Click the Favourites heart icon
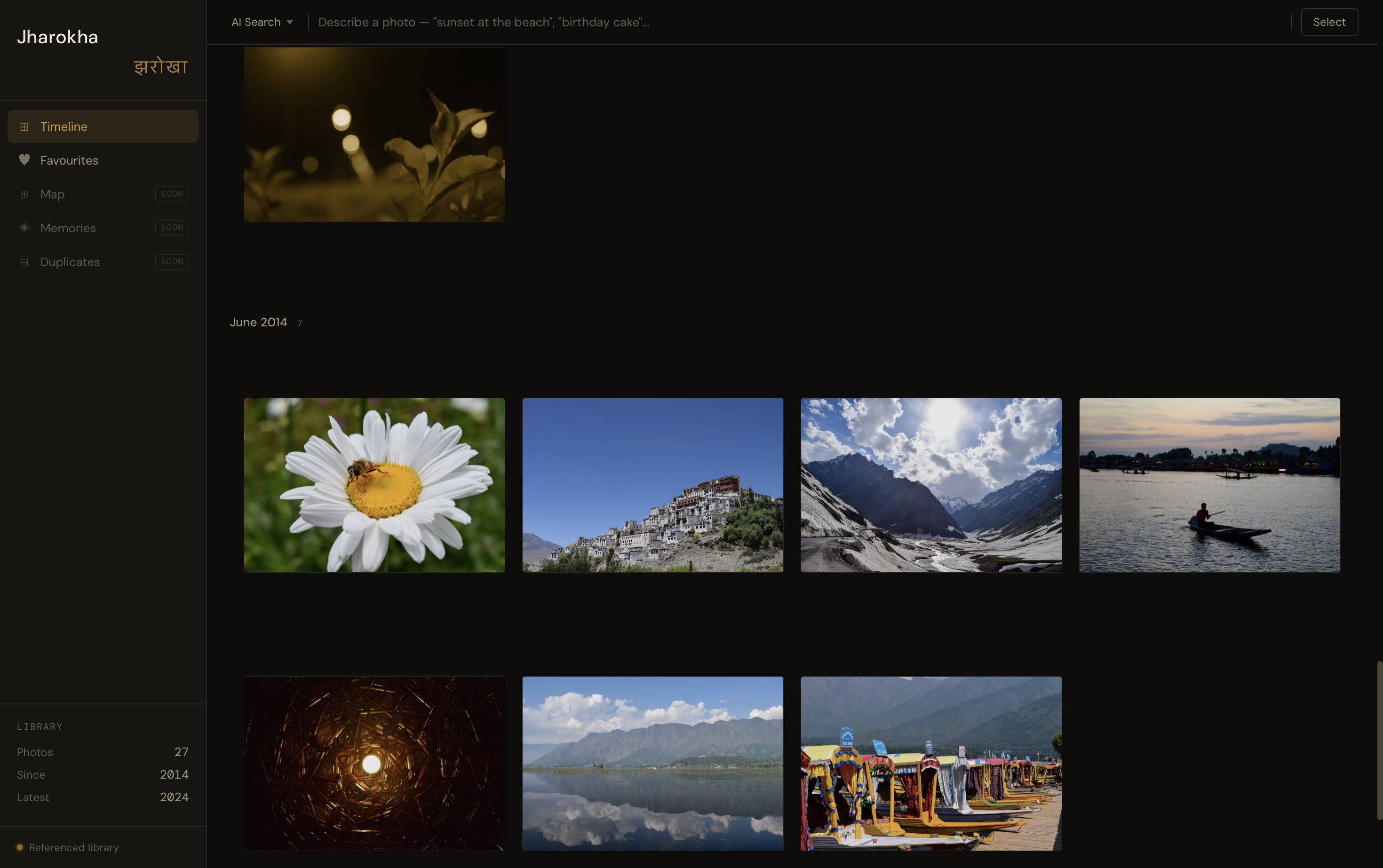The width and height of the screenshot is (1383, 868). click(24, 160)
